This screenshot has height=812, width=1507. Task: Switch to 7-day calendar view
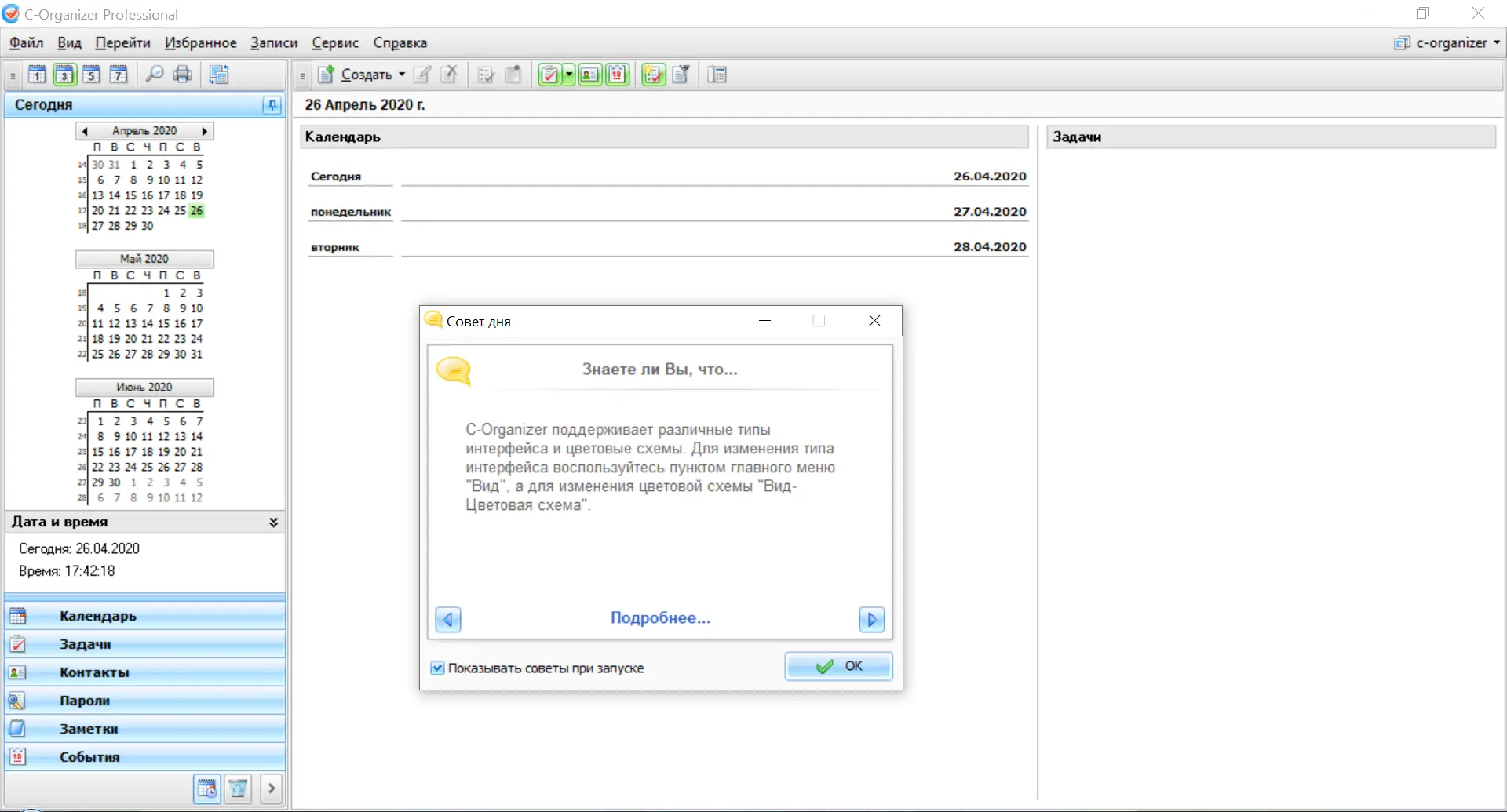click(x=119, y=75)
